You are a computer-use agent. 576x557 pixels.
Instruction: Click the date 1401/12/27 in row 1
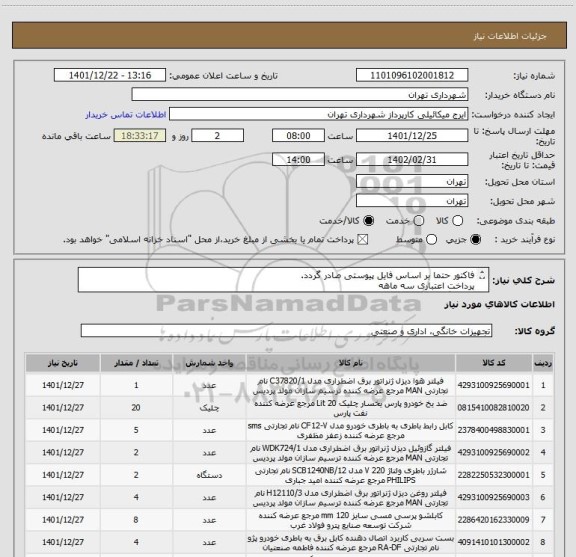62,385
